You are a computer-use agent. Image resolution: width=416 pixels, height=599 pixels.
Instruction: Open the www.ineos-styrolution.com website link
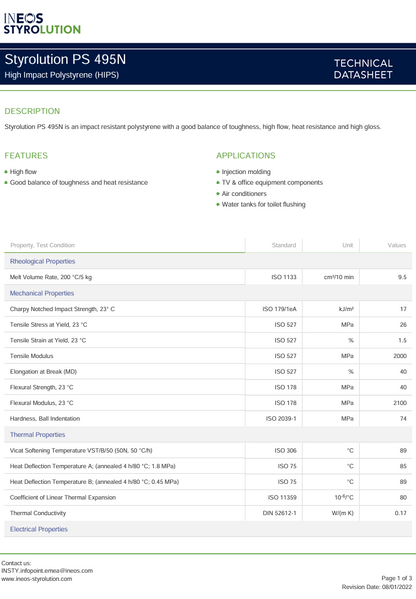point(37,579)
